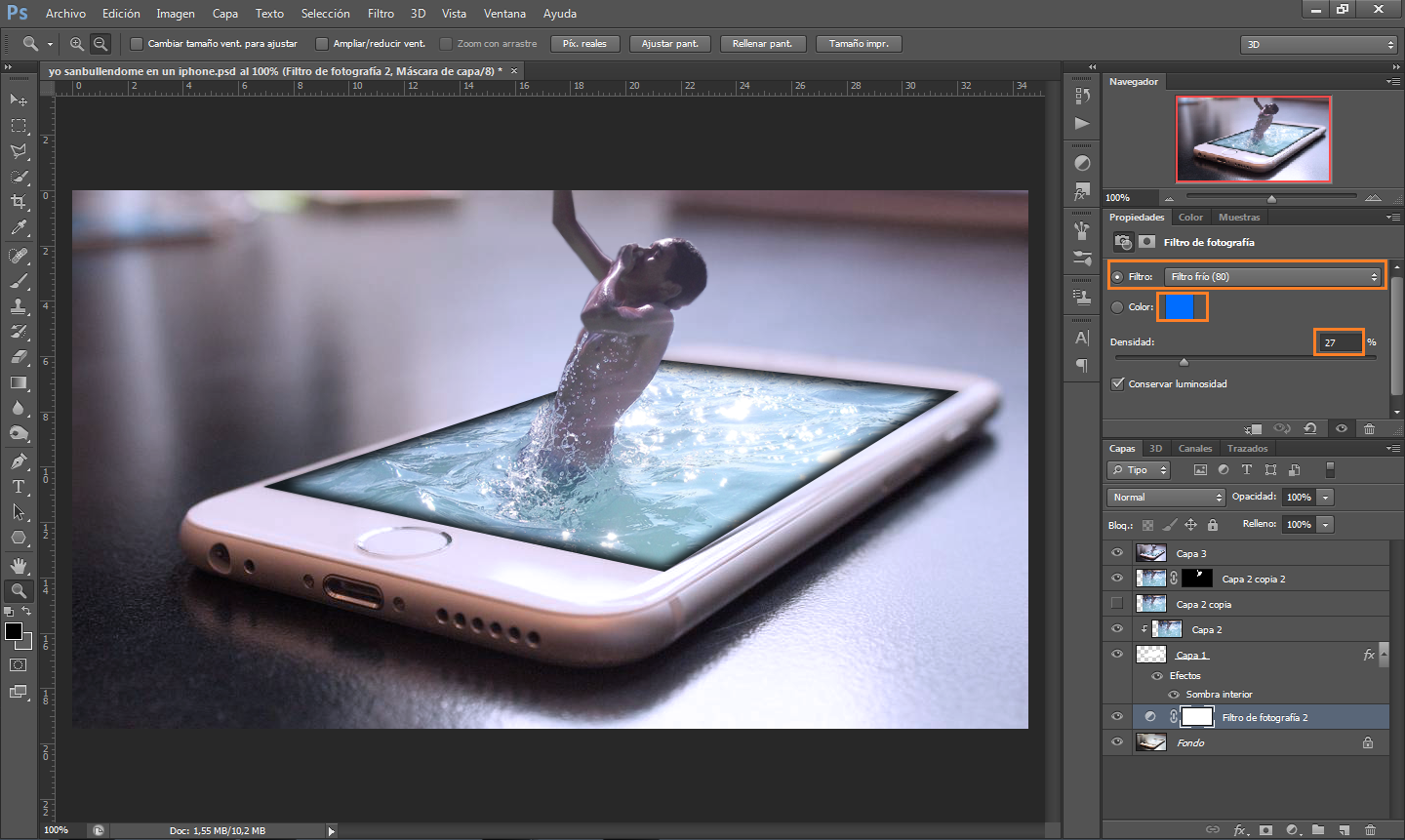Select the 'Color' radio button in Propiedades
Viewport: 1405px width, 840px height.
[x=1118, y=307]
